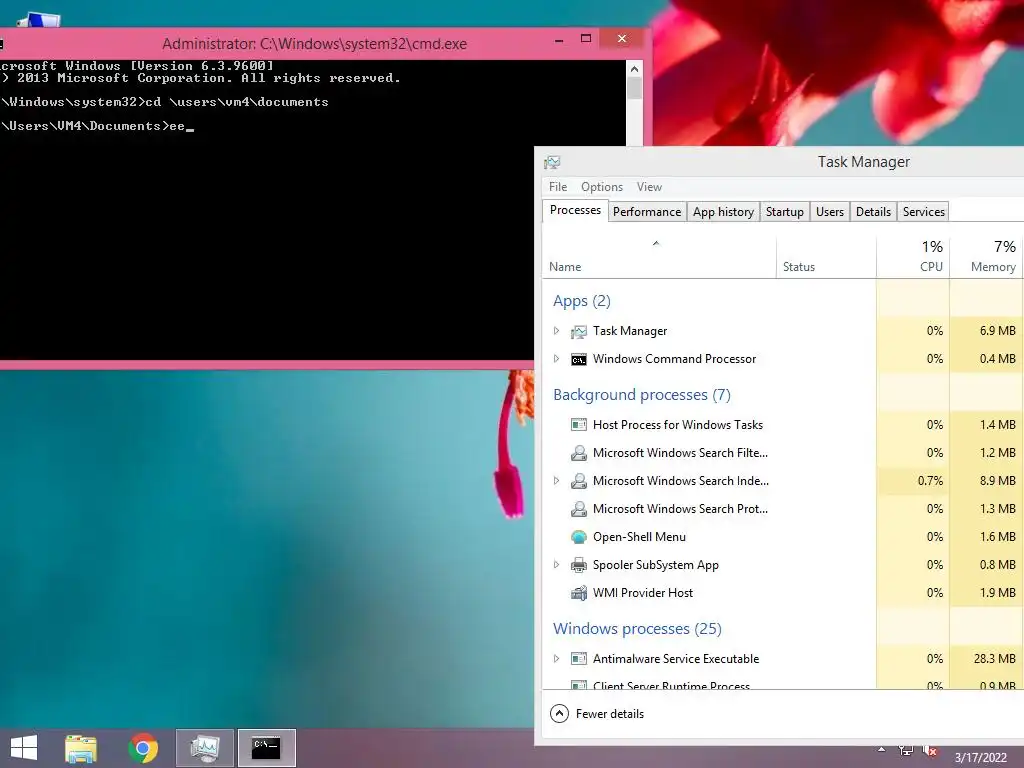Expand the Task Manager app row
Image resolution: width=1024 pixels, height=768 pixels.
[556, 331]
